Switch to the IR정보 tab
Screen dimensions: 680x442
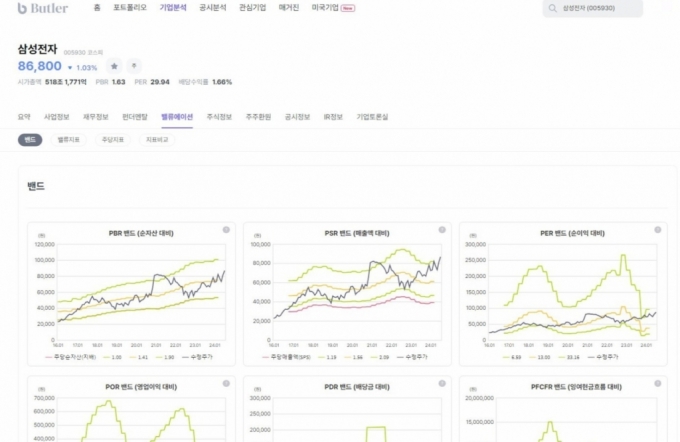(x=333, y=117)
